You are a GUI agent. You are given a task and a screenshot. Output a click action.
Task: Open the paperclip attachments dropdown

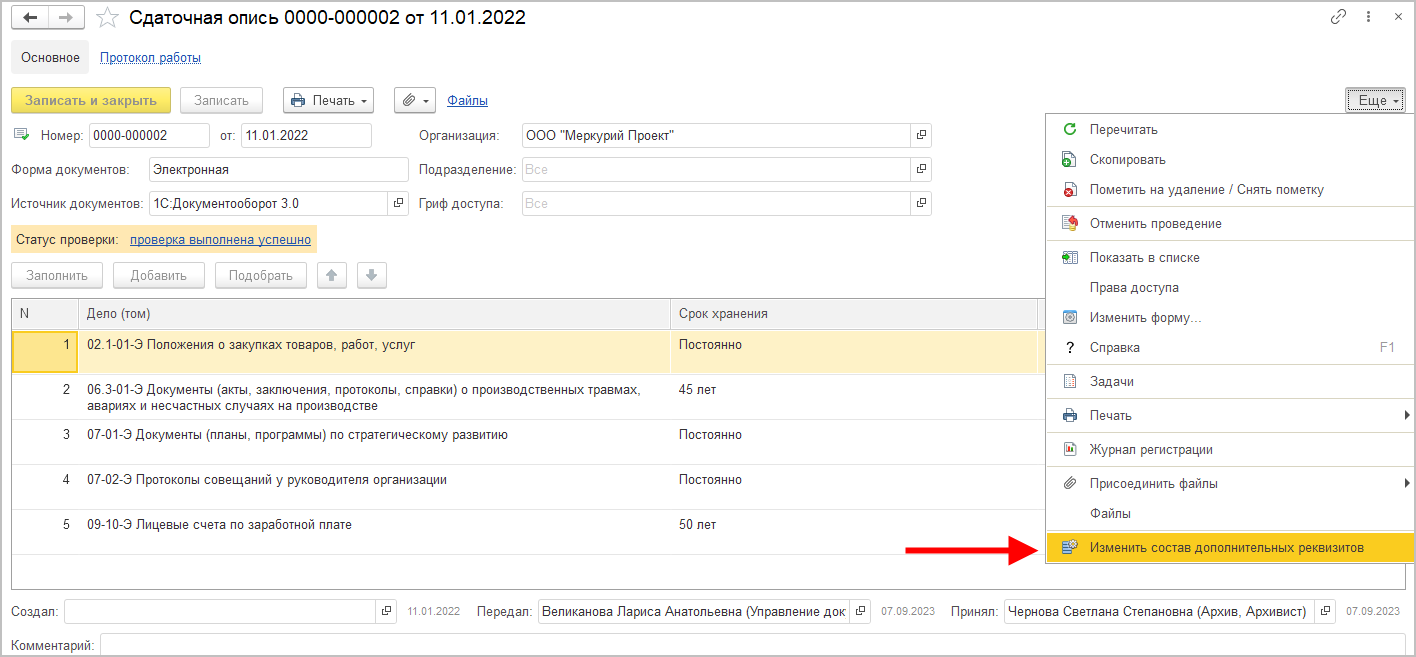click(414, 100)
